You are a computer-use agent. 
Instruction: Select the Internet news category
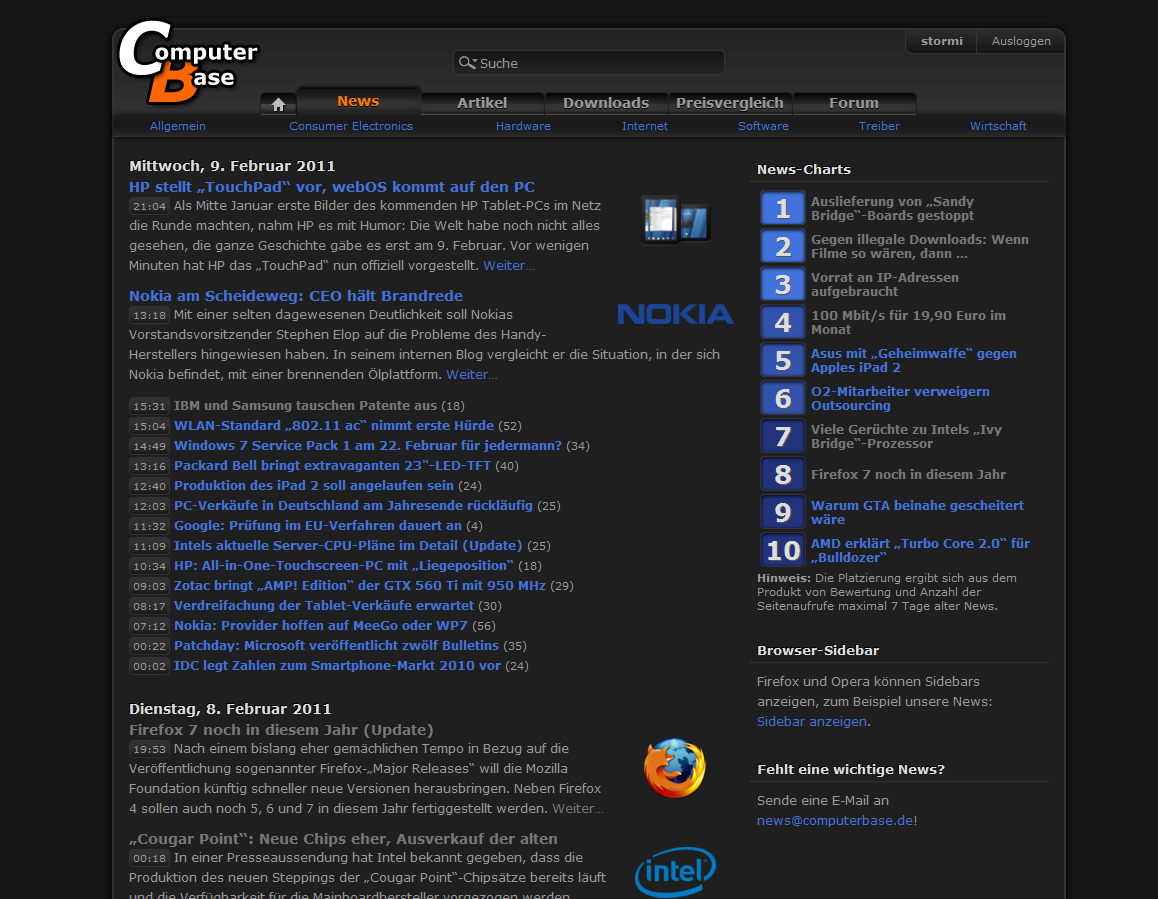[645, 126]
